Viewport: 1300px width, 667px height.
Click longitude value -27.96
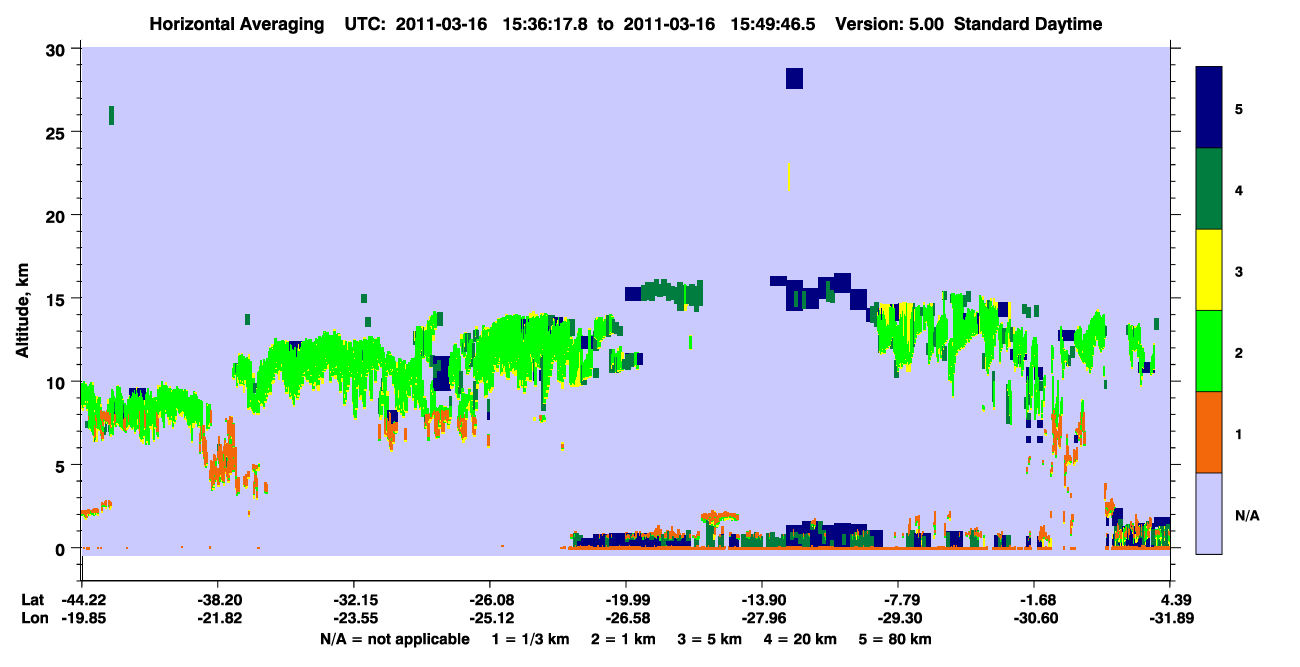(762, 618)
